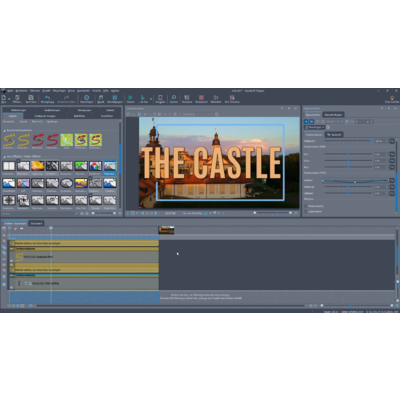Click the light bulb icon at top right
Image resolution: width=400 pixels, height=400 pixels.
[x=392, y=98]
